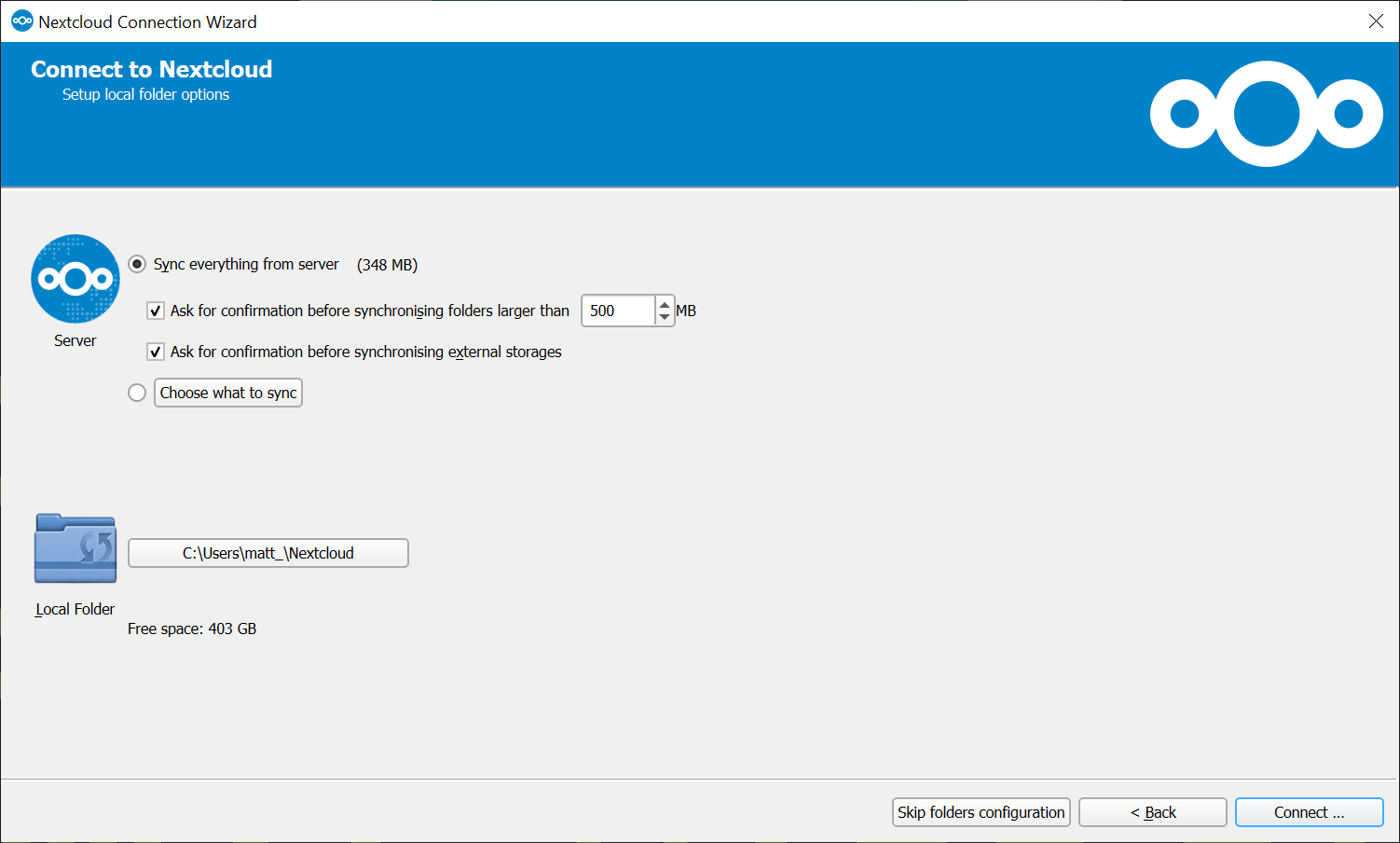Viewport: 1400px width, 843px height.
Task: Click the Nextcloud title bar app icon
Action: pos(21,21)
